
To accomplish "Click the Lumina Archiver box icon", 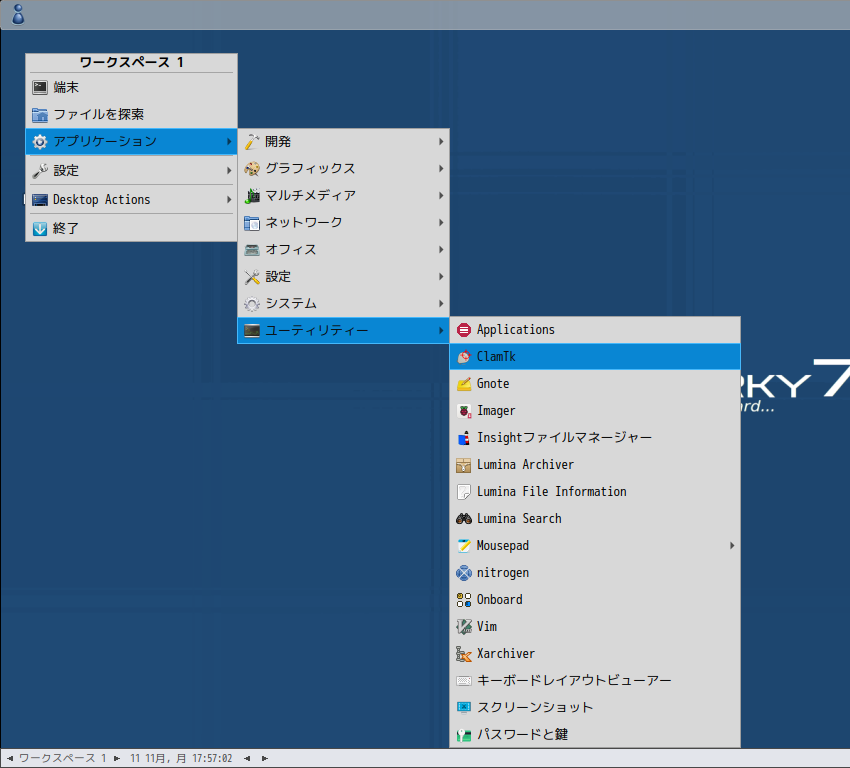I will tap(463, 465).
